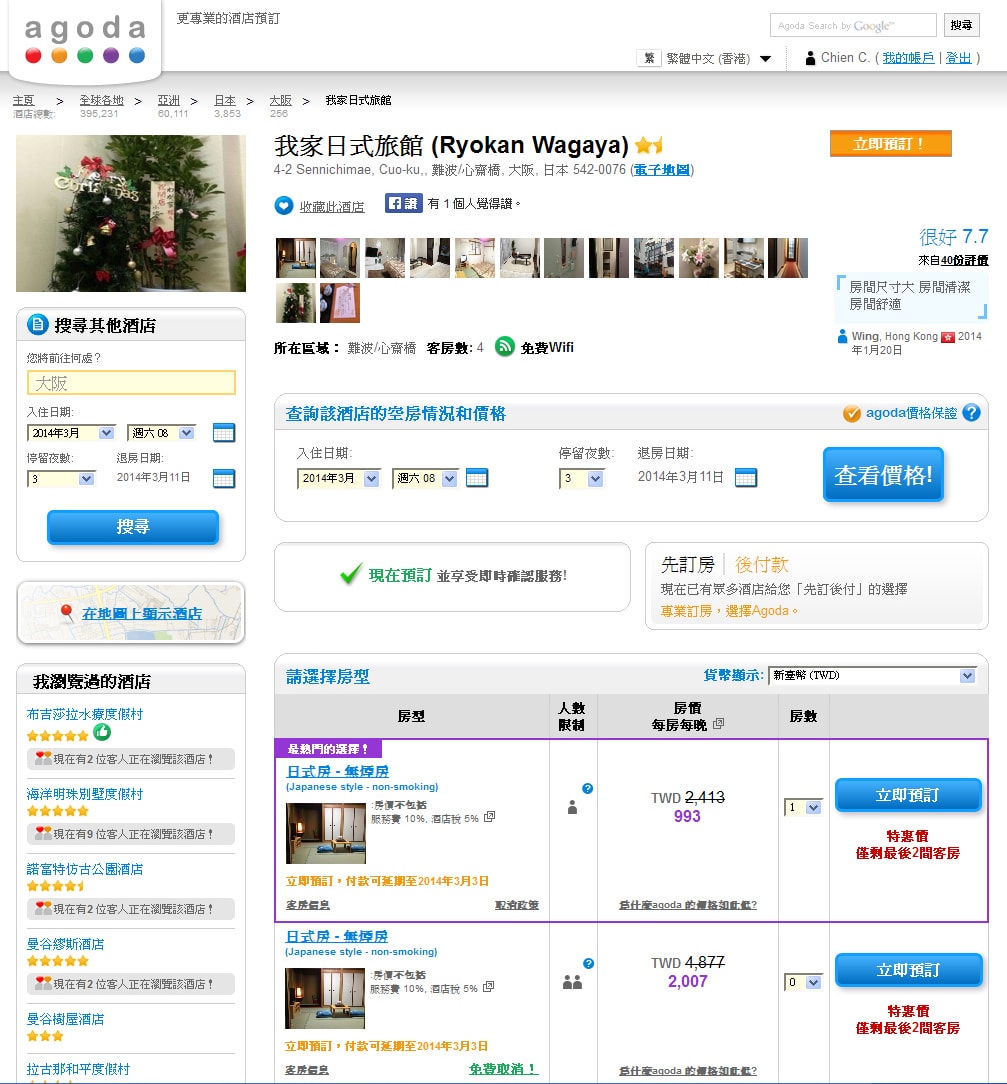Viewport: 1007px width, 1084px height.
Task: Click the occupancy help icon in the TWD 2,007 row
Action: [588, 963]
